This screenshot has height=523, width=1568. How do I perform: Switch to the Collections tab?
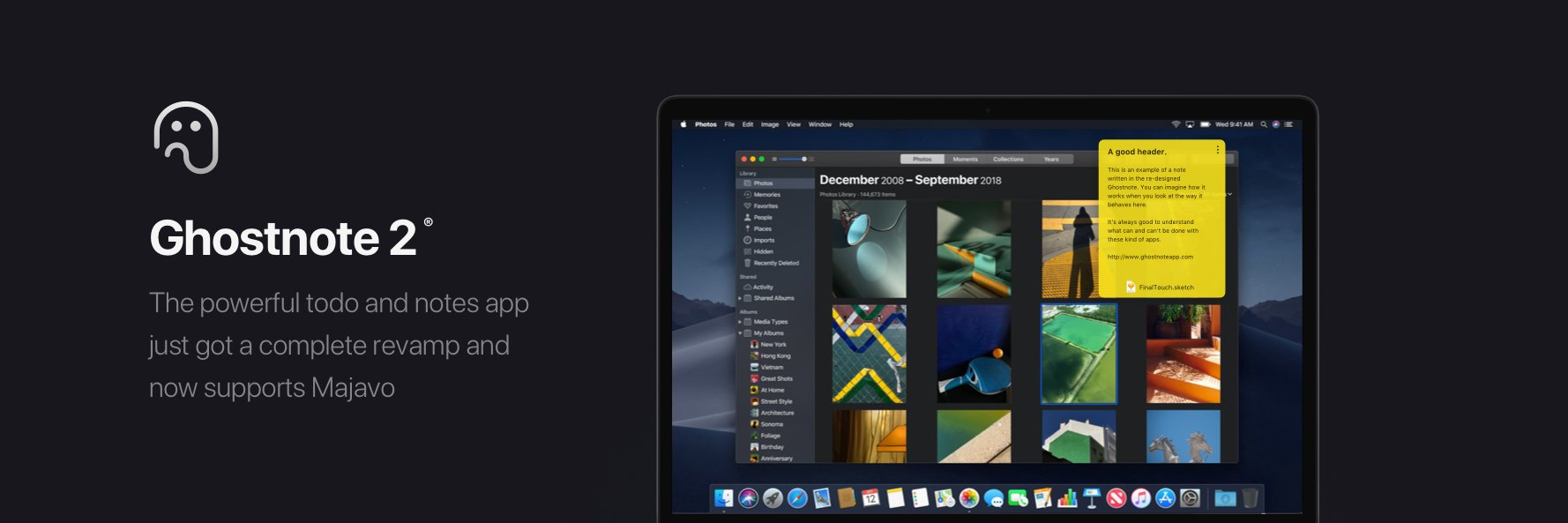(1008, 159)
